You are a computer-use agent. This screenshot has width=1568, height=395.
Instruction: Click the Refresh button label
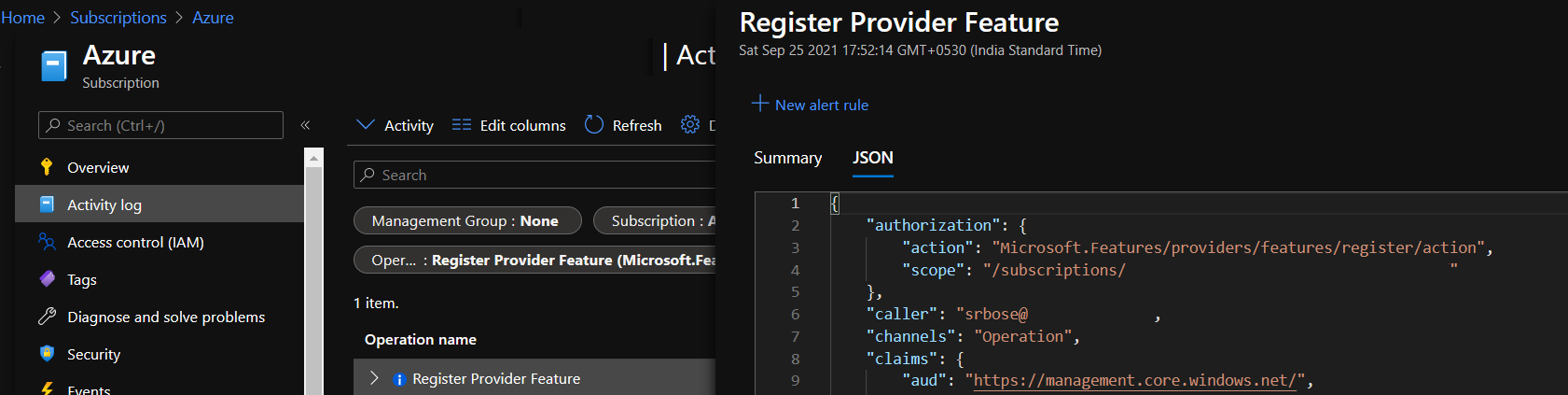tap(637, 125)
